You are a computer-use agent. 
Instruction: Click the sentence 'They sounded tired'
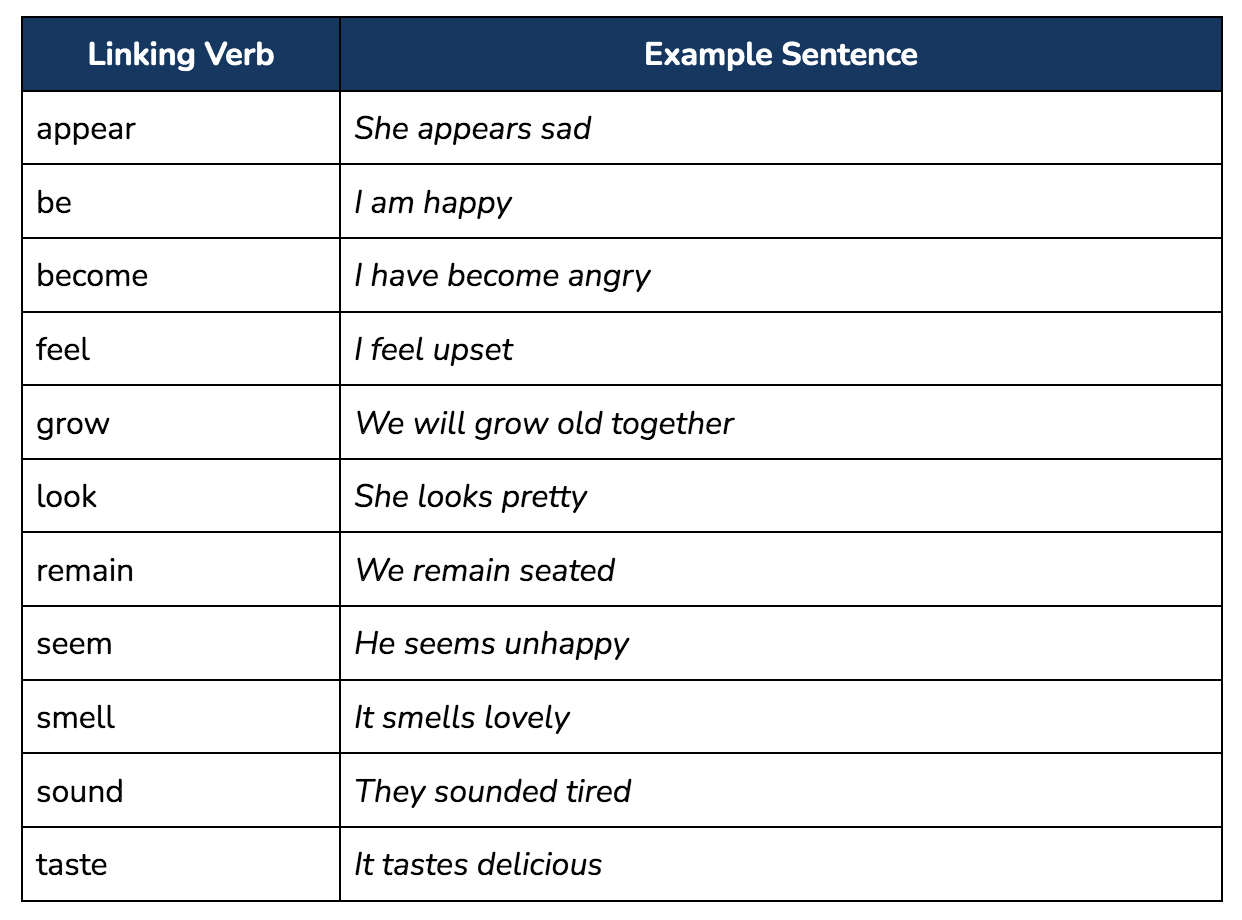pyautogui.click(x=493, y=791)
